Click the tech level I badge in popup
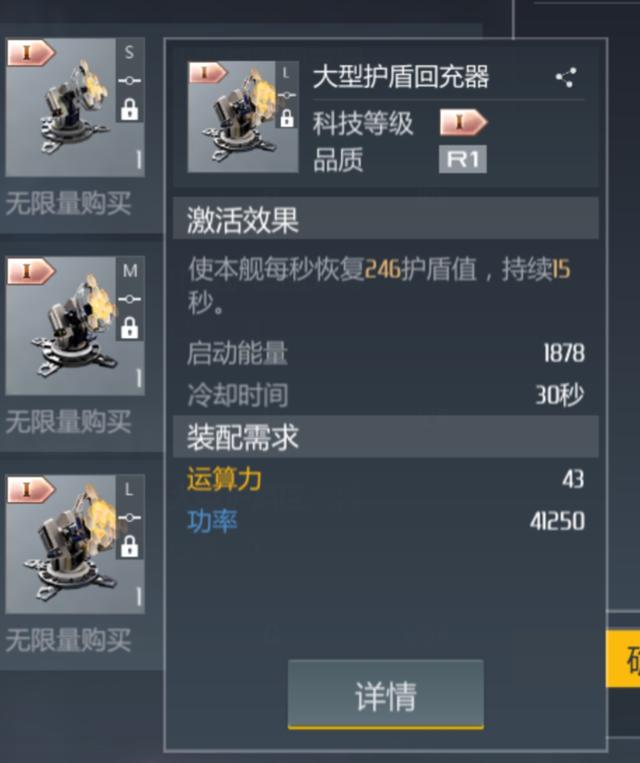Viewport: 640px width, 763px height. [x=463, y=122]
